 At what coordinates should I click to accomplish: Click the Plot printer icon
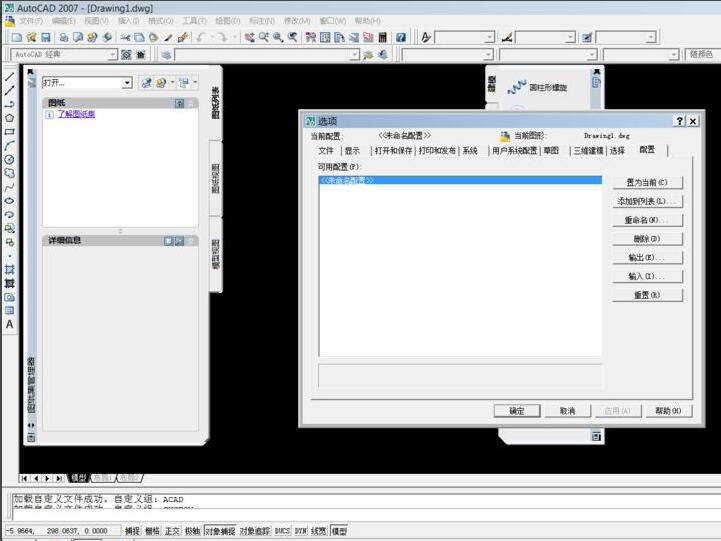tap(63, 37)
